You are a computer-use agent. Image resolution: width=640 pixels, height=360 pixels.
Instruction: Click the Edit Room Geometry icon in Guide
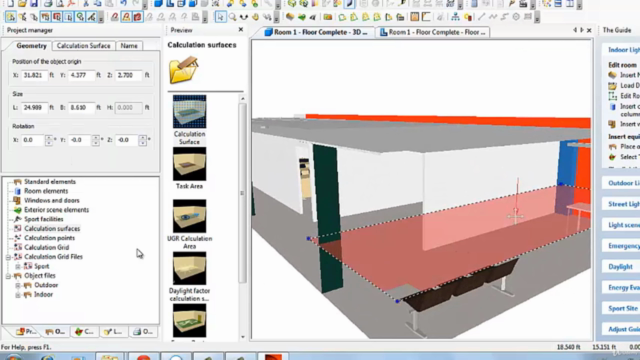coord(612,96)
